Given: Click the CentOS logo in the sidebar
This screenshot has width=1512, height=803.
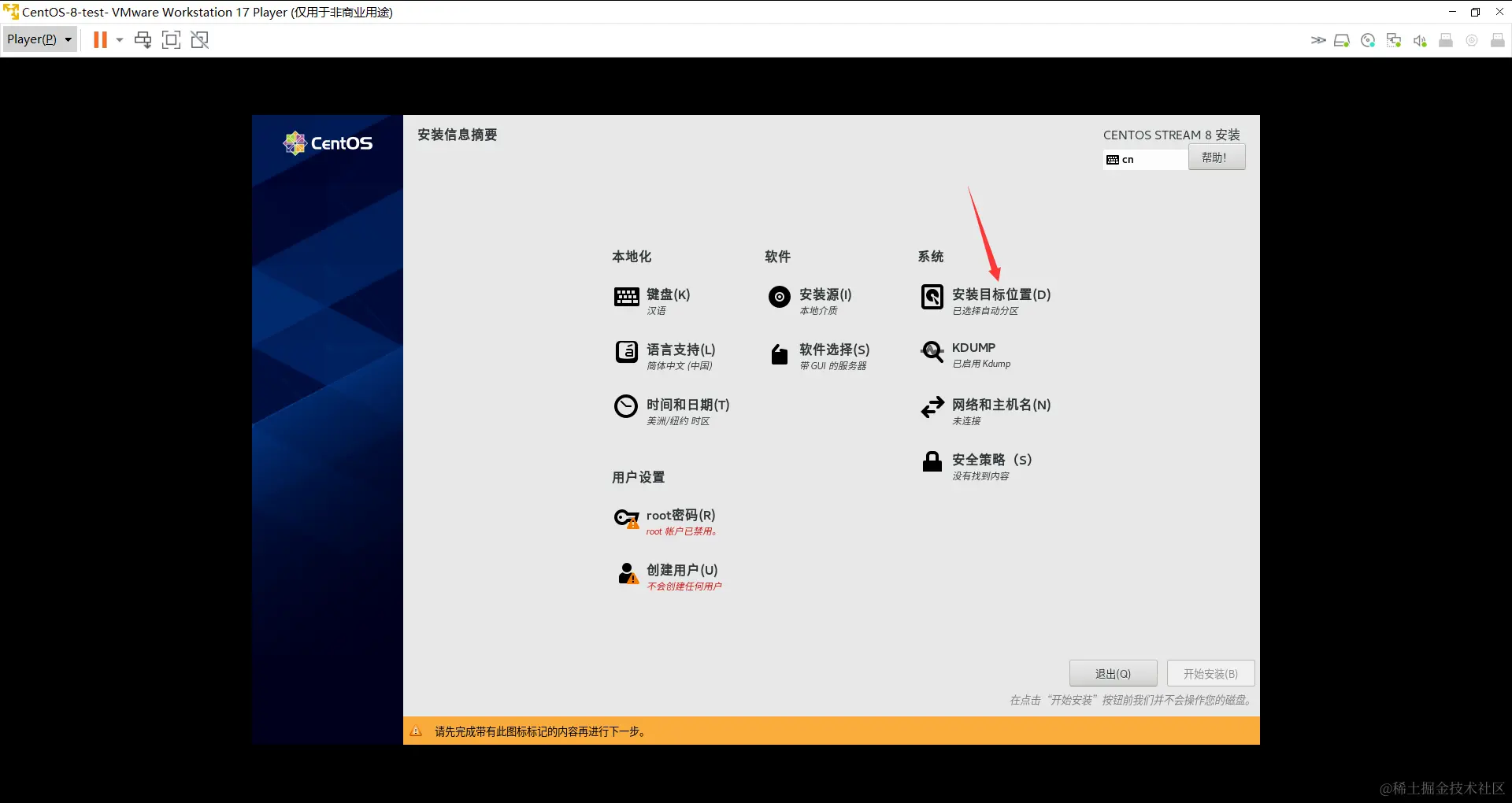Looking at the screenshot, I should [328, 143].
